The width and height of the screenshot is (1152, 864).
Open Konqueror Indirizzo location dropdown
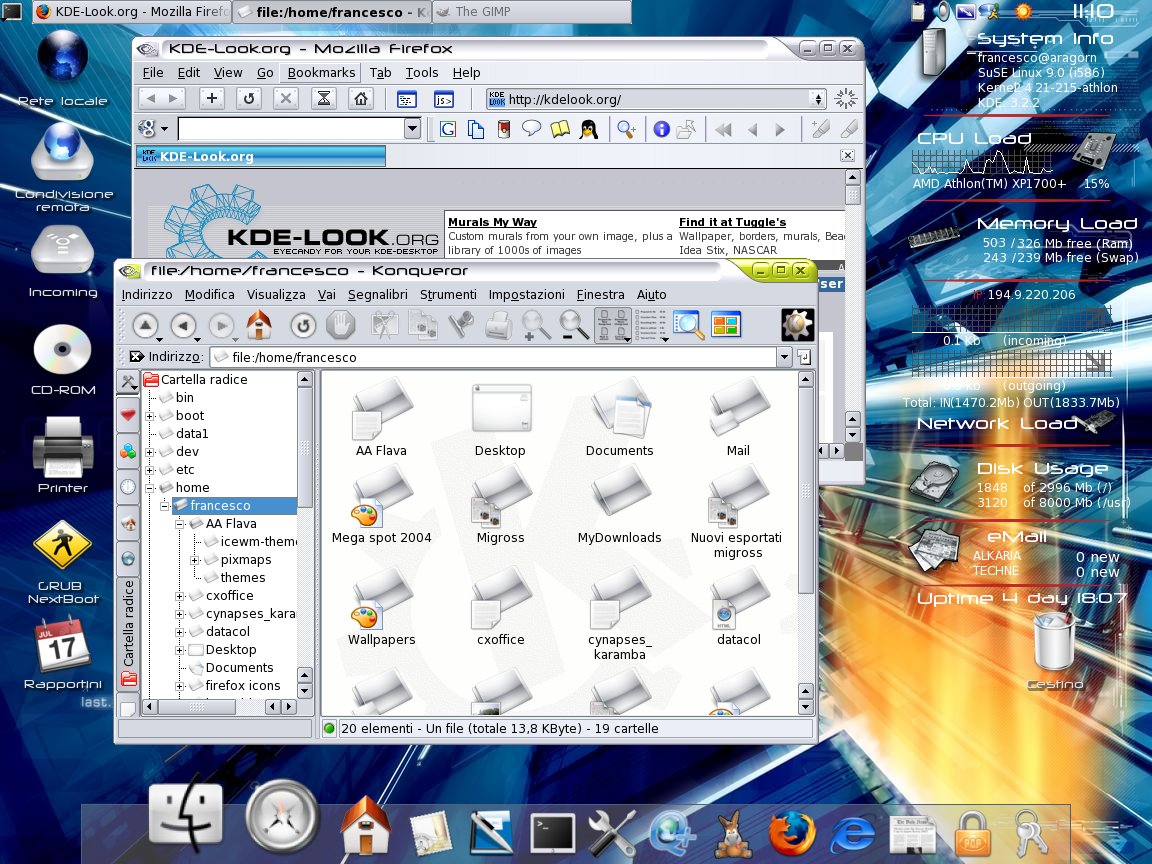(x=784, y=357)
